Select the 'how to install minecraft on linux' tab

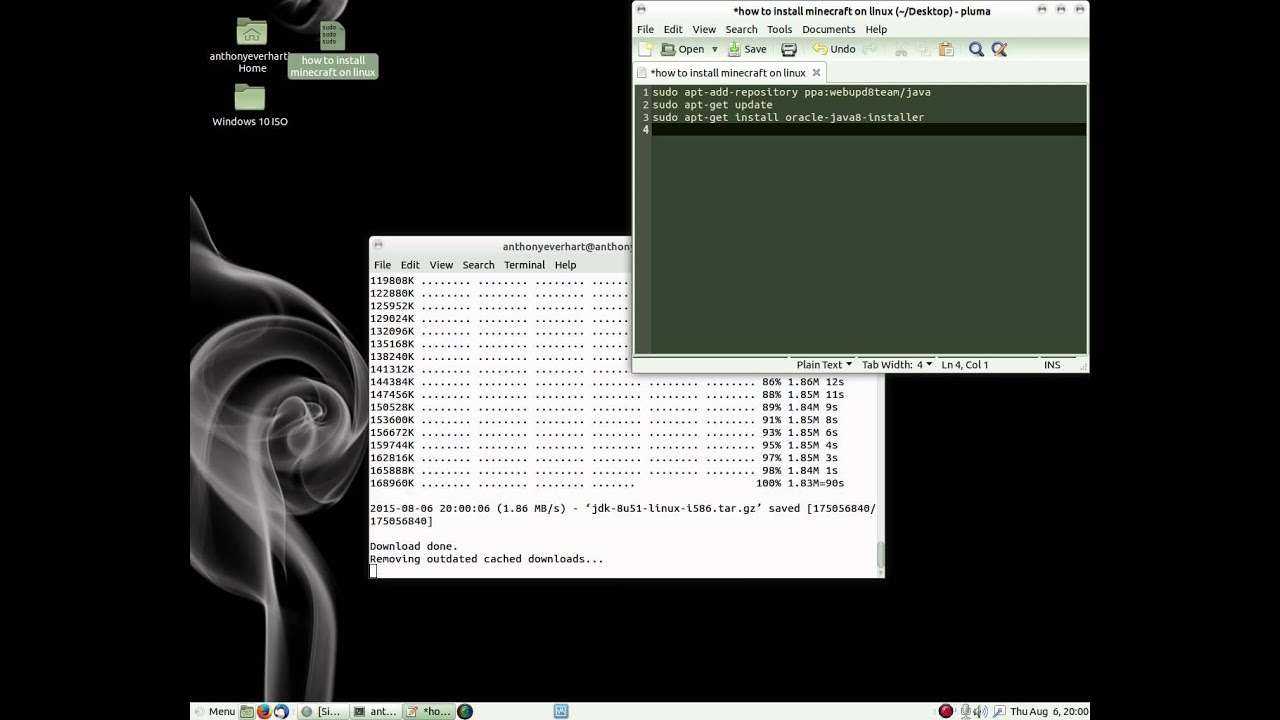point(727,72)
